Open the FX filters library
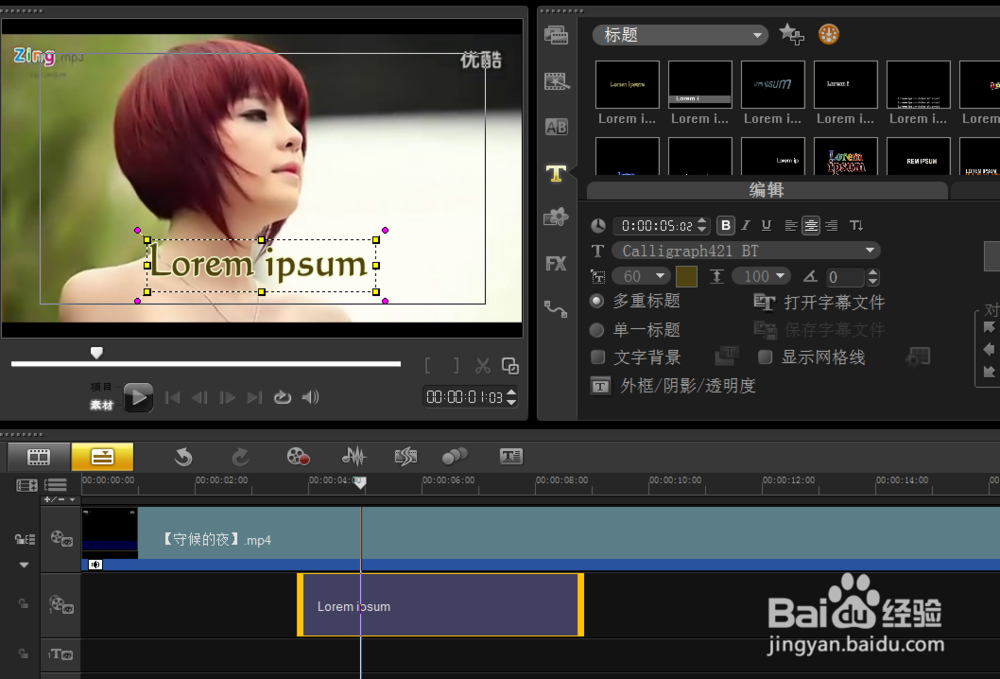The image size is (1000, 679). click(x=556, y=263)
